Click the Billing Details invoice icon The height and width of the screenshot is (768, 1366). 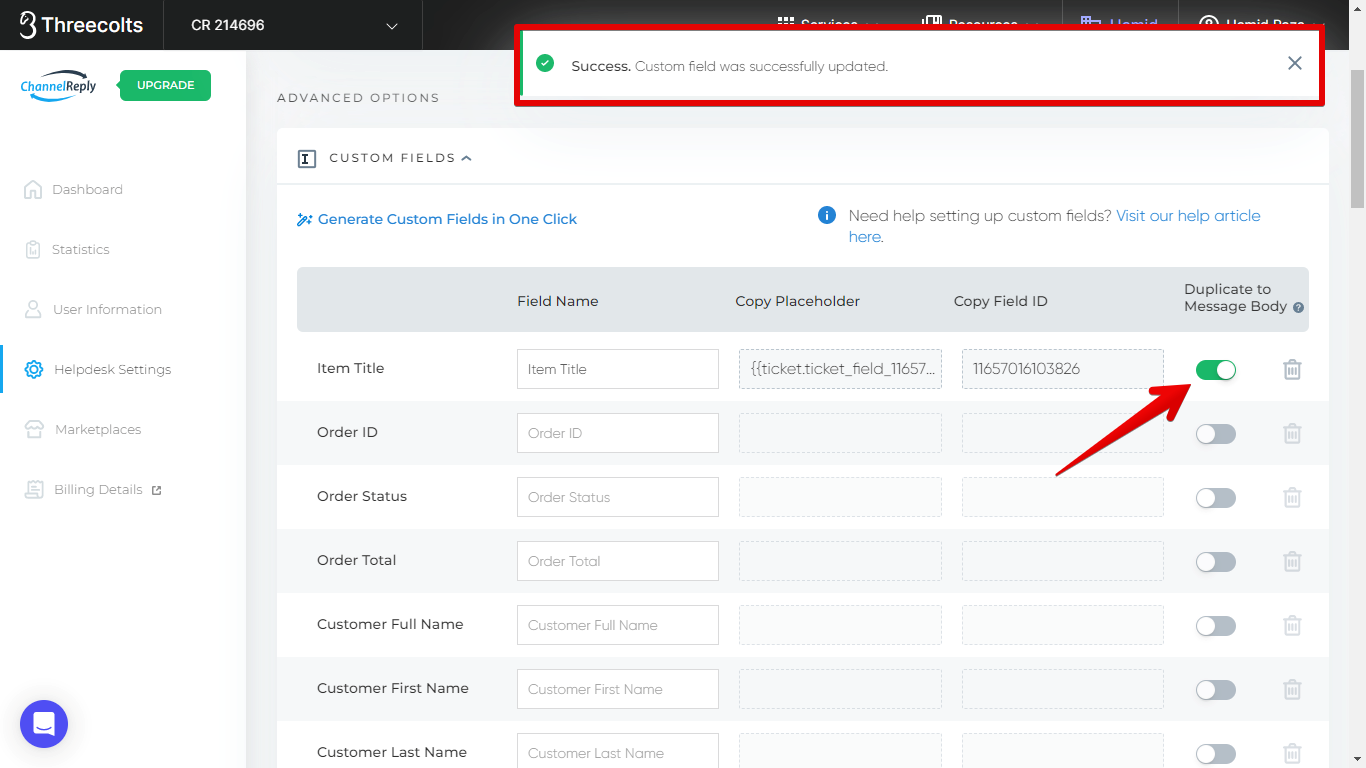35,489
